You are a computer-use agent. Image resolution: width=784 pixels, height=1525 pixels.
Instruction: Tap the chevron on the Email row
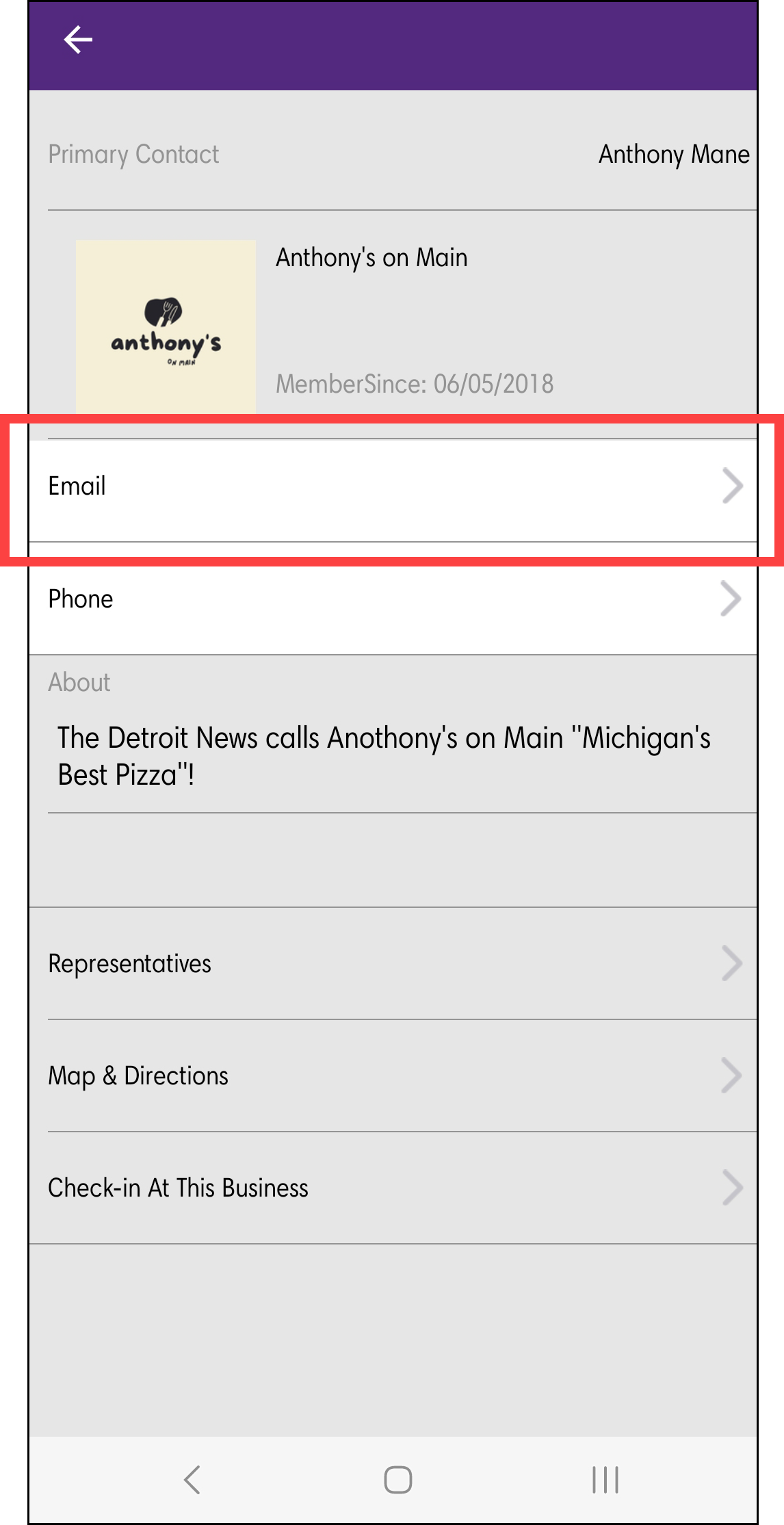[x=732, y=486]
